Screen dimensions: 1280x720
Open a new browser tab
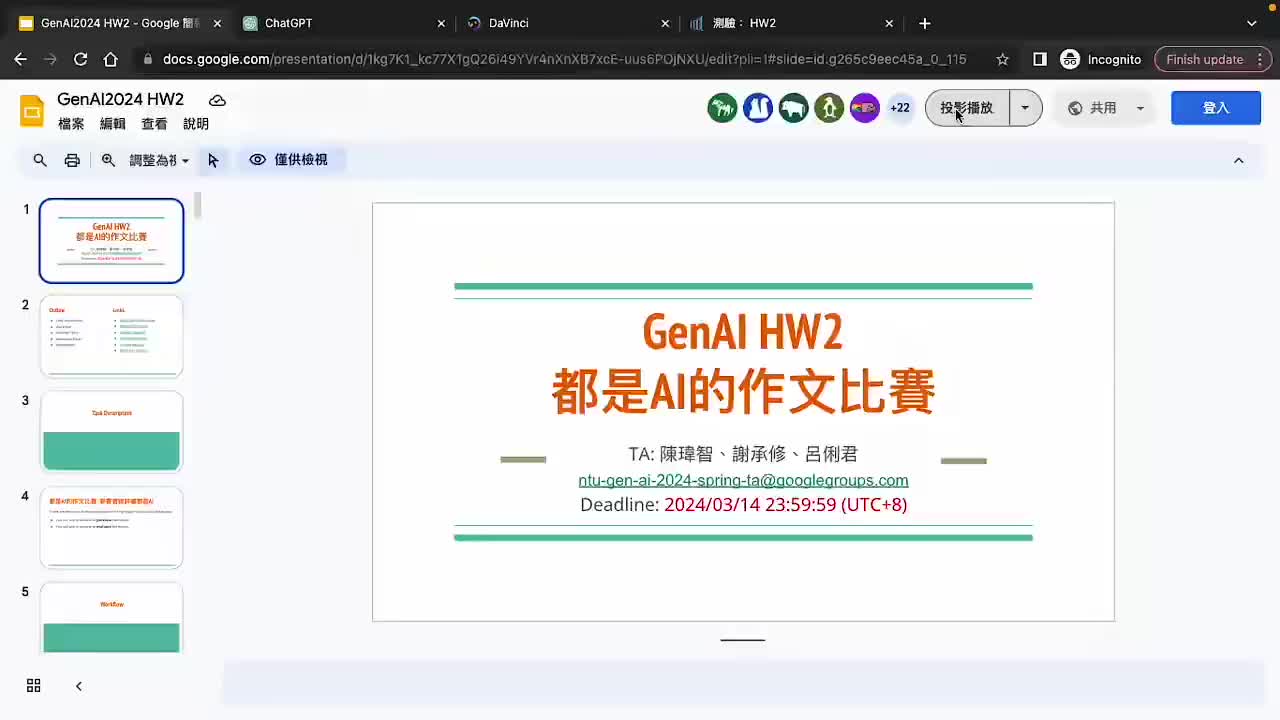[925, 23]
